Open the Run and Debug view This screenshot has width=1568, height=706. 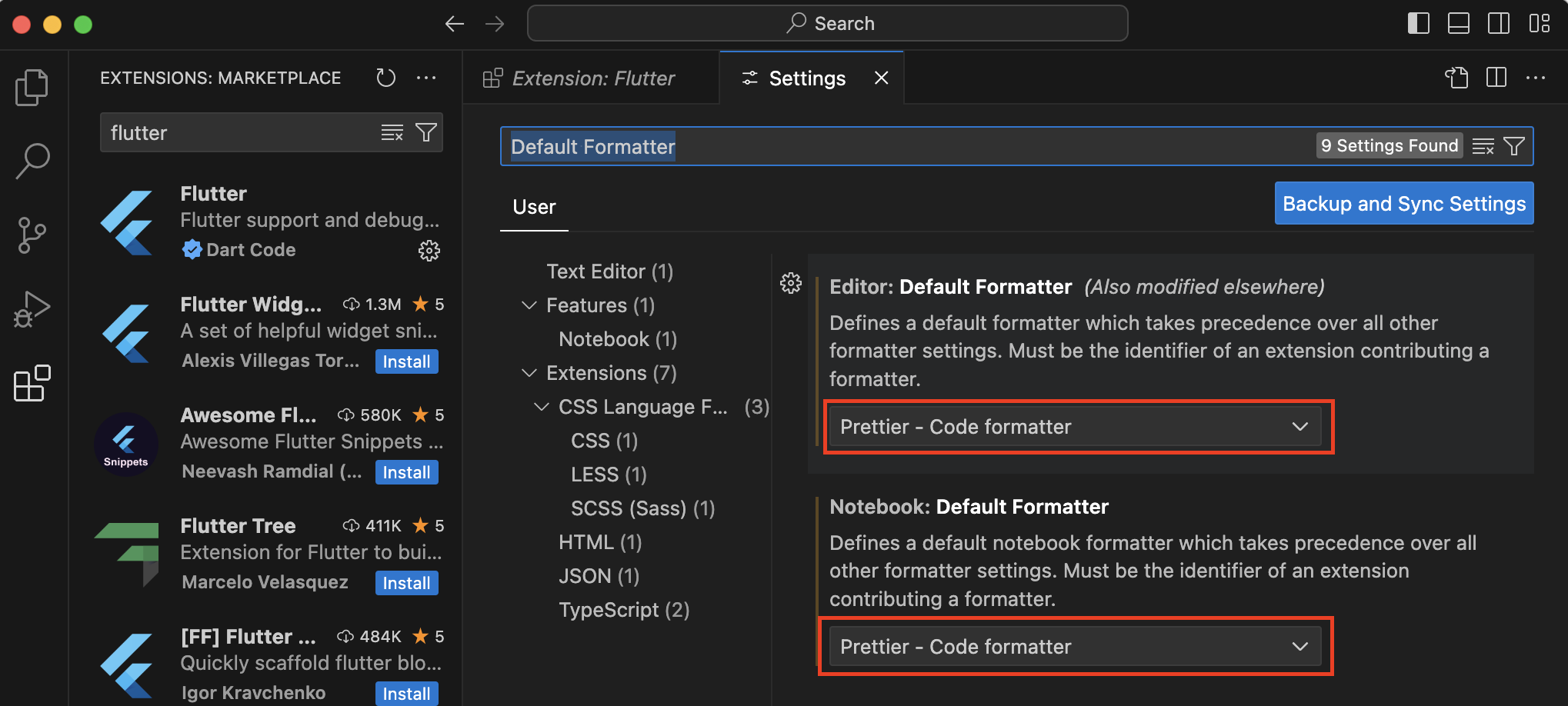[32, 309]
